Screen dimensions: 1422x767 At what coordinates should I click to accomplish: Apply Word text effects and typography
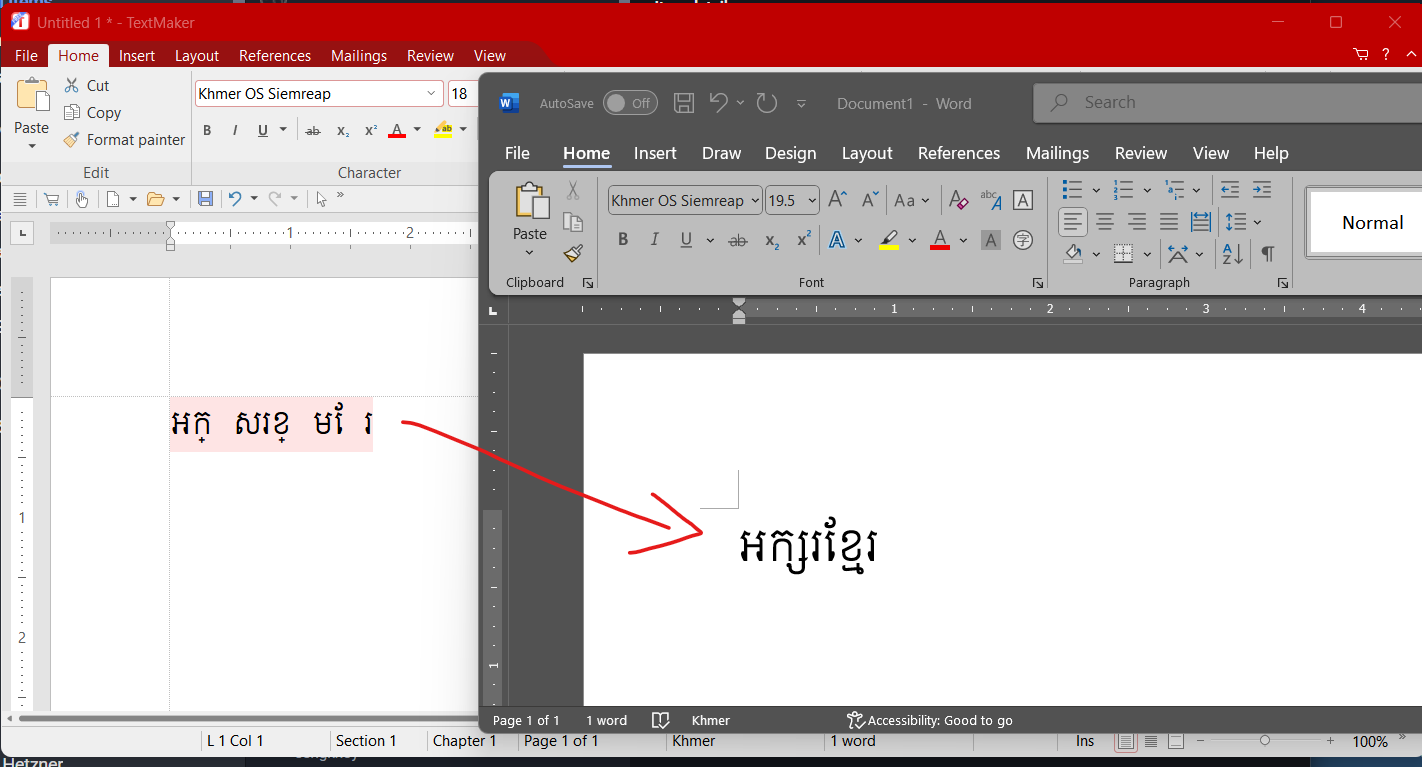[x=836, y=240]
